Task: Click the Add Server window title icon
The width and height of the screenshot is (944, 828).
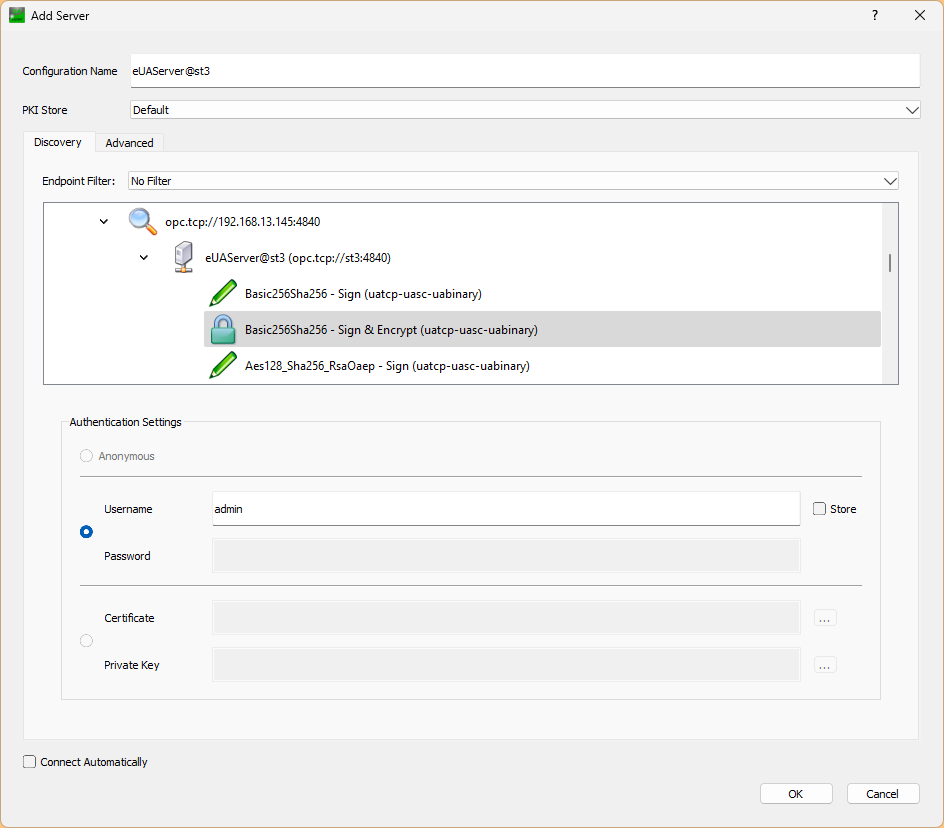Action: click(17, 15)
